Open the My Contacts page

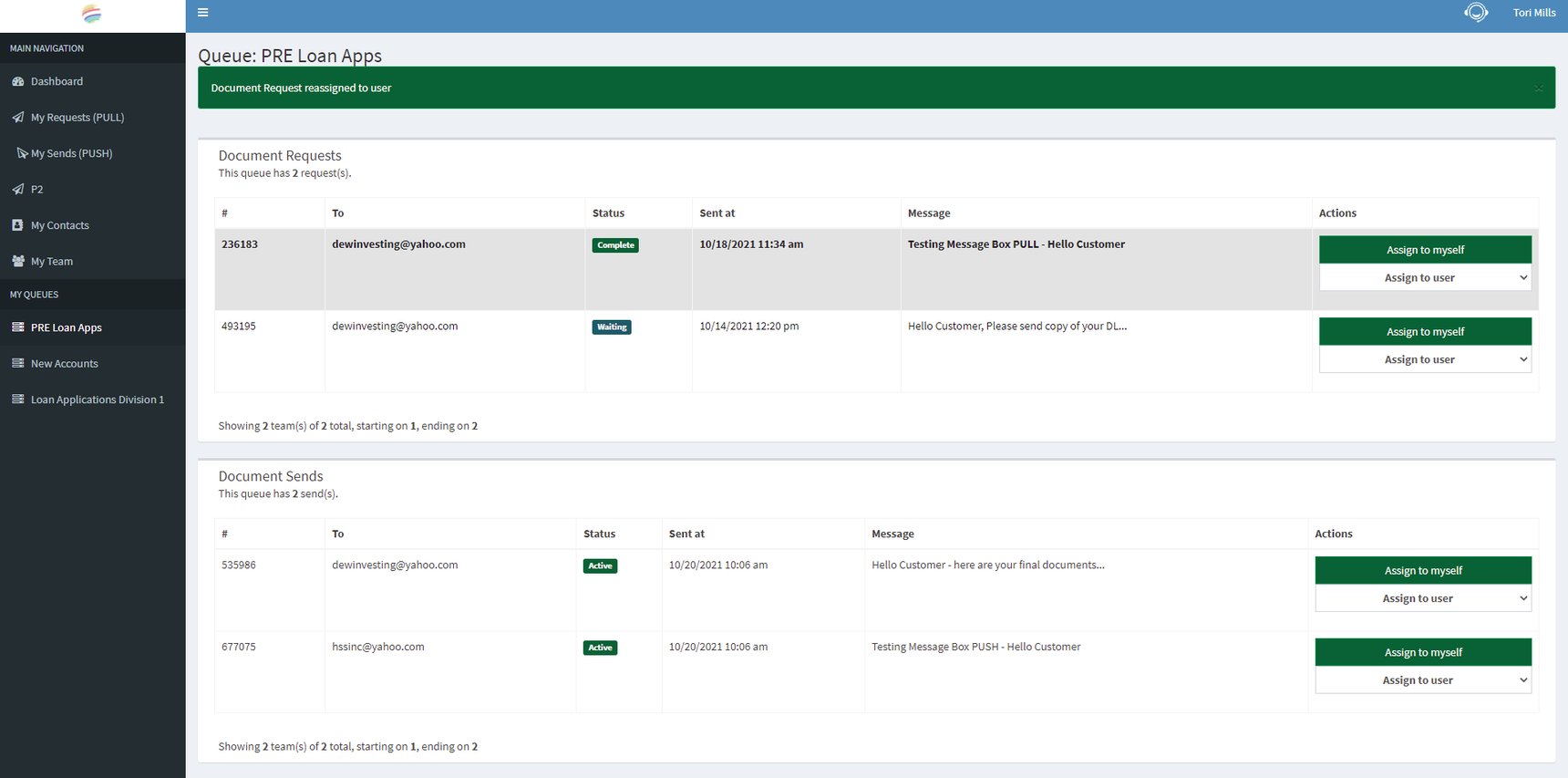pos(60,225)
